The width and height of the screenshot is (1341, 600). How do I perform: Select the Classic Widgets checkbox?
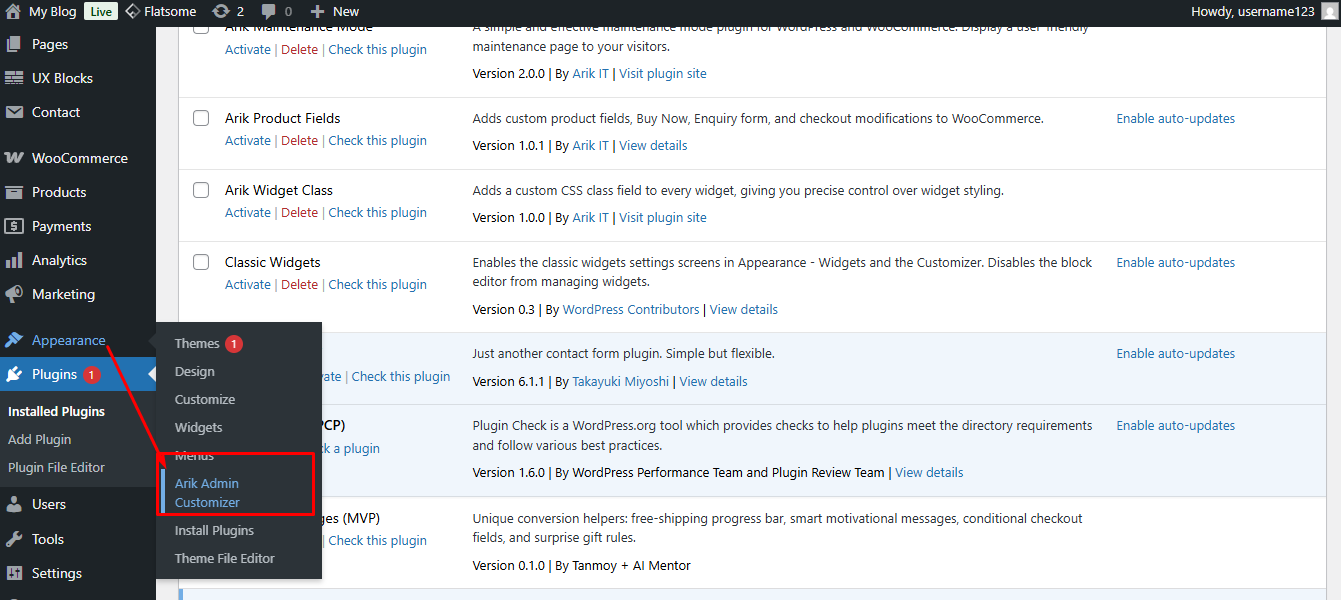(201, 262)
